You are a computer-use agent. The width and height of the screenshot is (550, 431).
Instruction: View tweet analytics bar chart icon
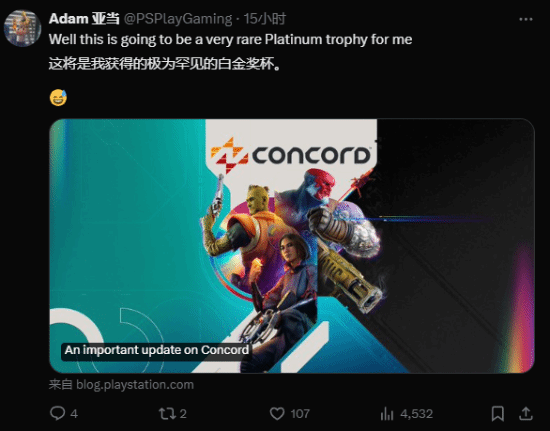pyautogui.click(x=387, y=414)
